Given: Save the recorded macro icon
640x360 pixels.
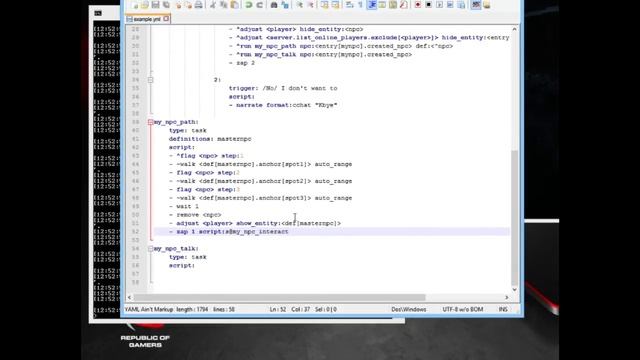Looking at the screenshot, I should point(461,5).
